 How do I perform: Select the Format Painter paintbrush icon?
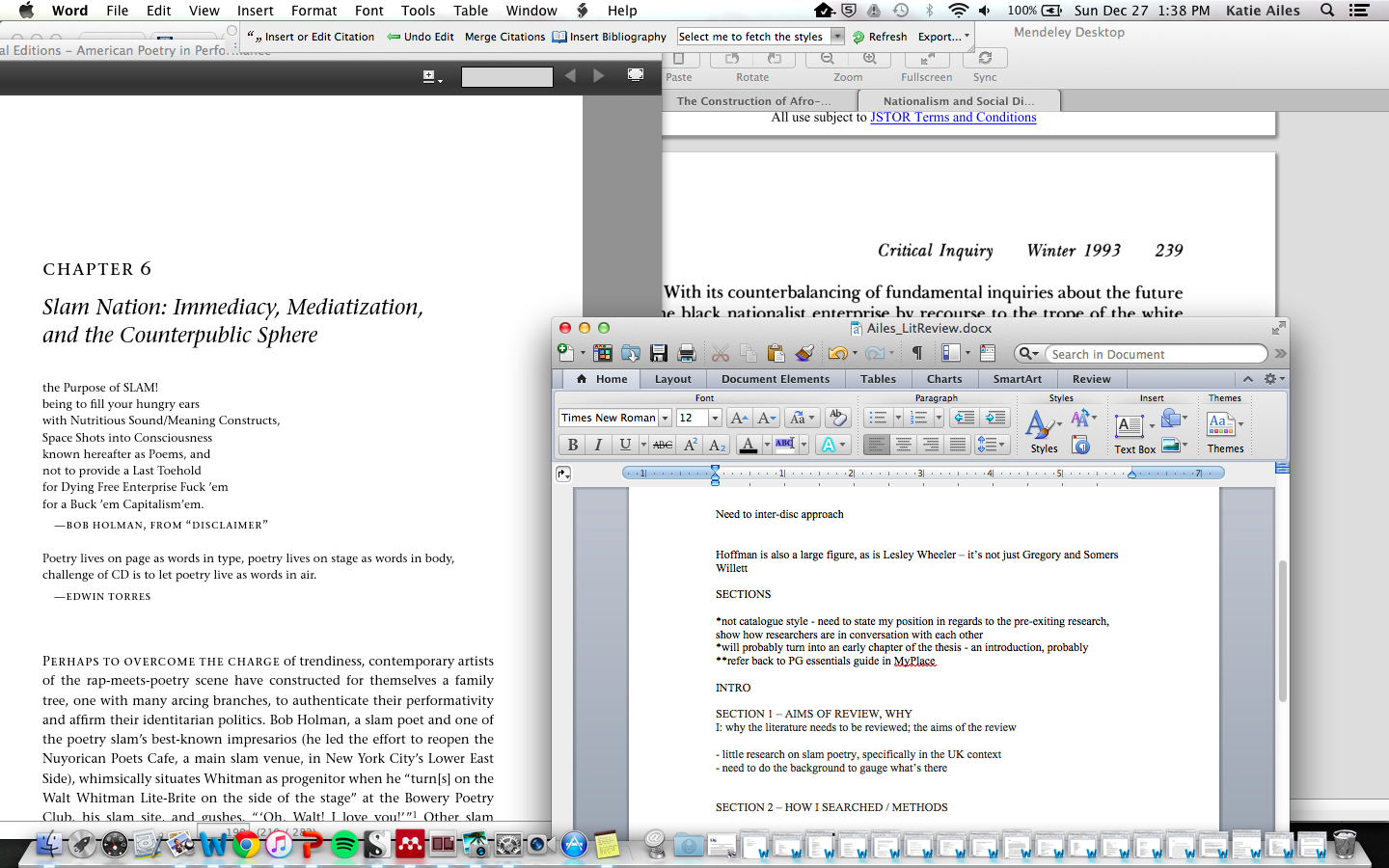click(x=804, y=354)
